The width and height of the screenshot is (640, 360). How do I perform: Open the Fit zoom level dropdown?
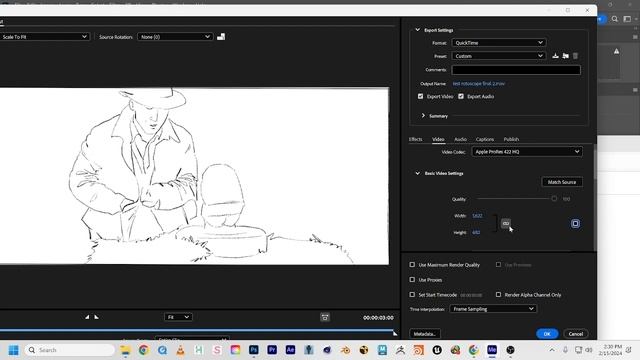pos(178,317)
